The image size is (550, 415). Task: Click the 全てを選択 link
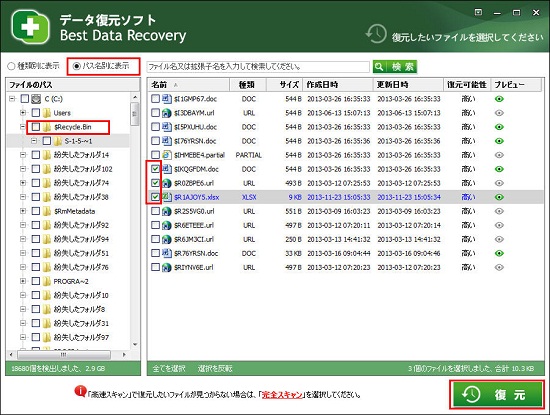[169, 368]
